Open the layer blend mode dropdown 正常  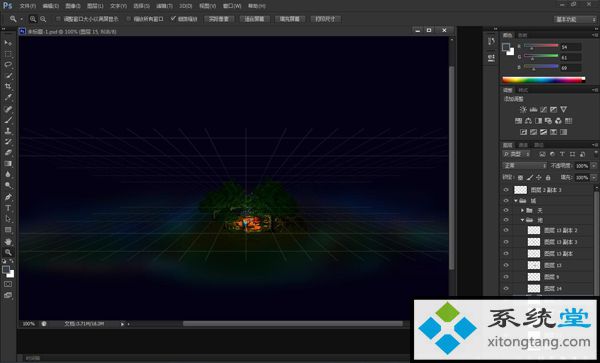(525, 166)
